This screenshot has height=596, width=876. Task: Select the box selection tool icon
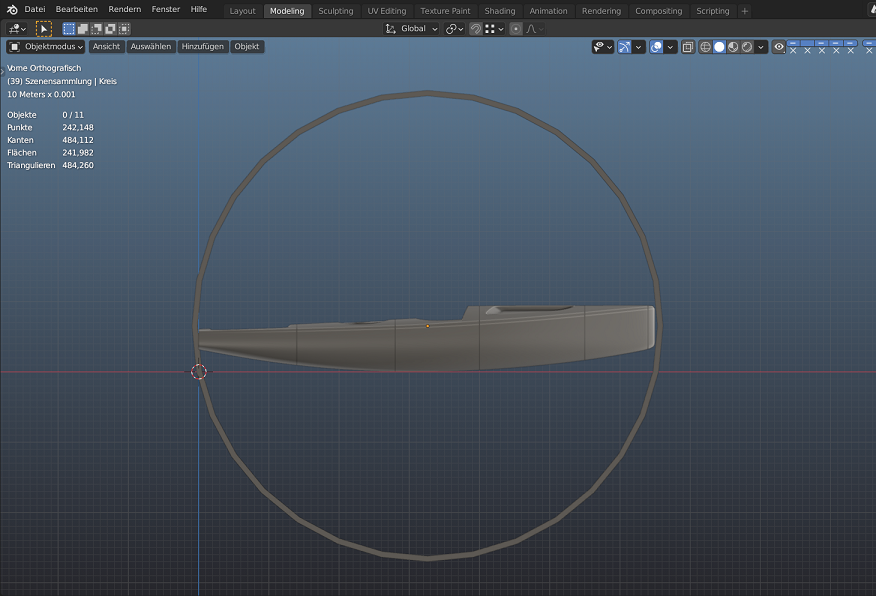(44, 29)
